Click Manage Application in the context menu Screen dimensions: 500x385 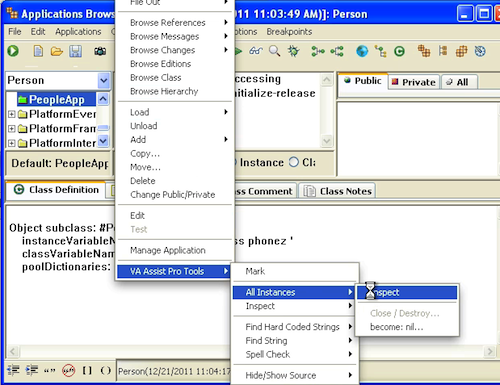[168, 250]
